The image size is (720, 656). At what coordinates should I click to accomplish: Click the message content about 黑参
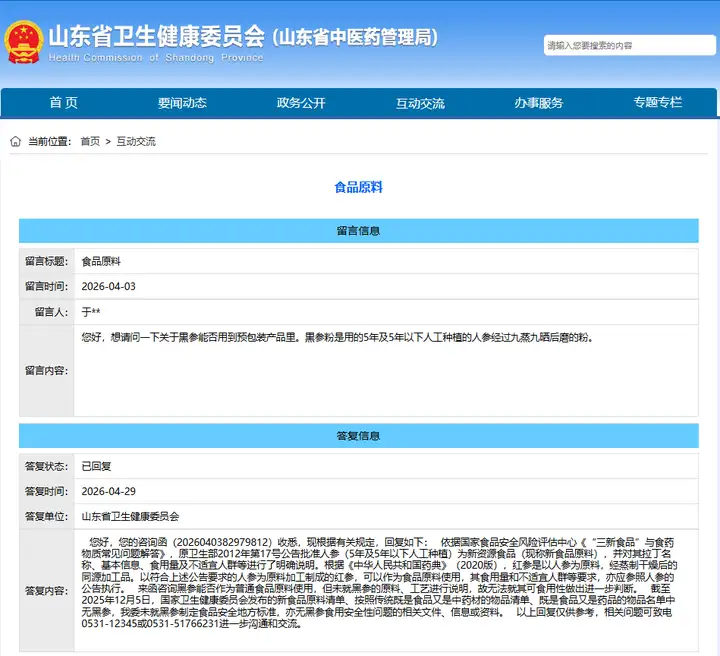pos(338,337)
